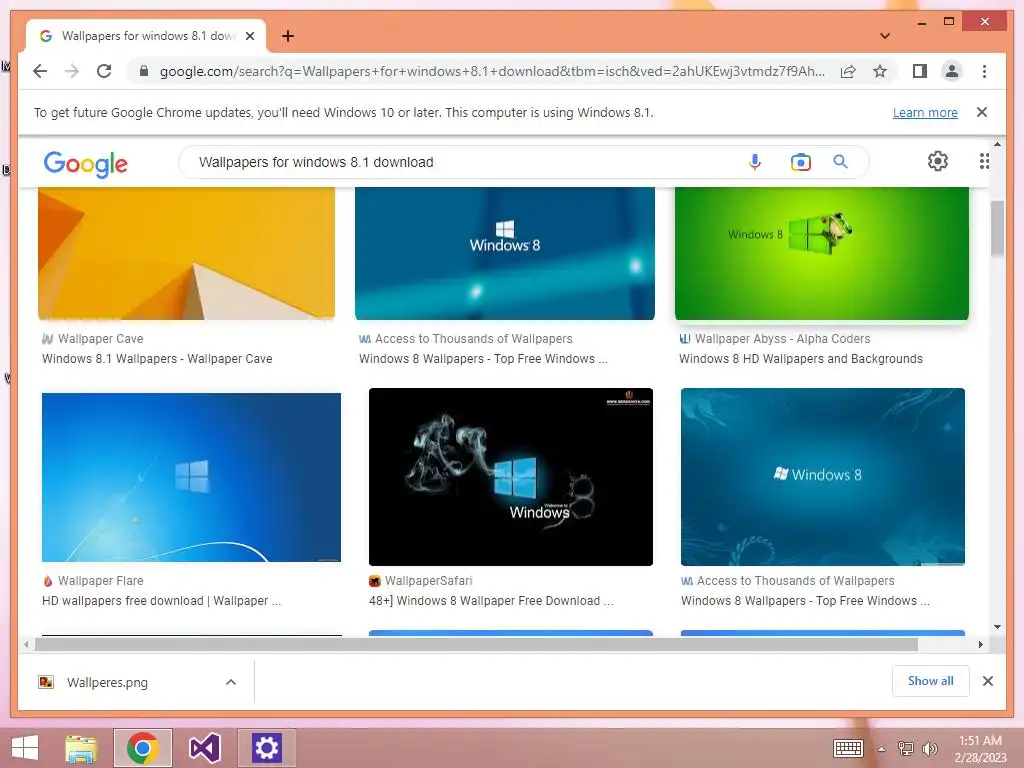Screen dimensions: 1024x768
Task: Open a new tab
Action: click(288, 36)
